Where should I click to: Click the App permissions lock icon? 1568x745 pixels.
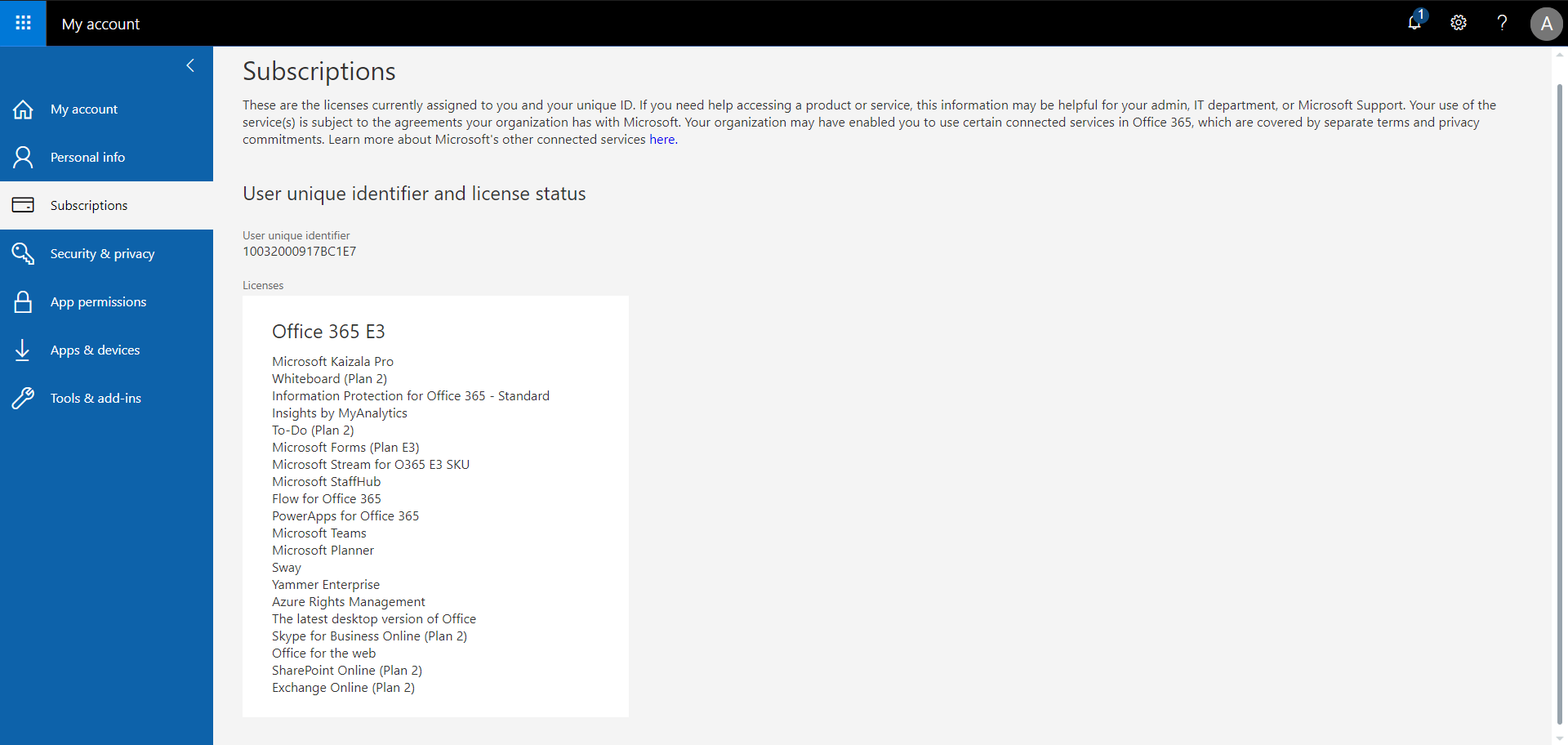click(x=23, y=301)
